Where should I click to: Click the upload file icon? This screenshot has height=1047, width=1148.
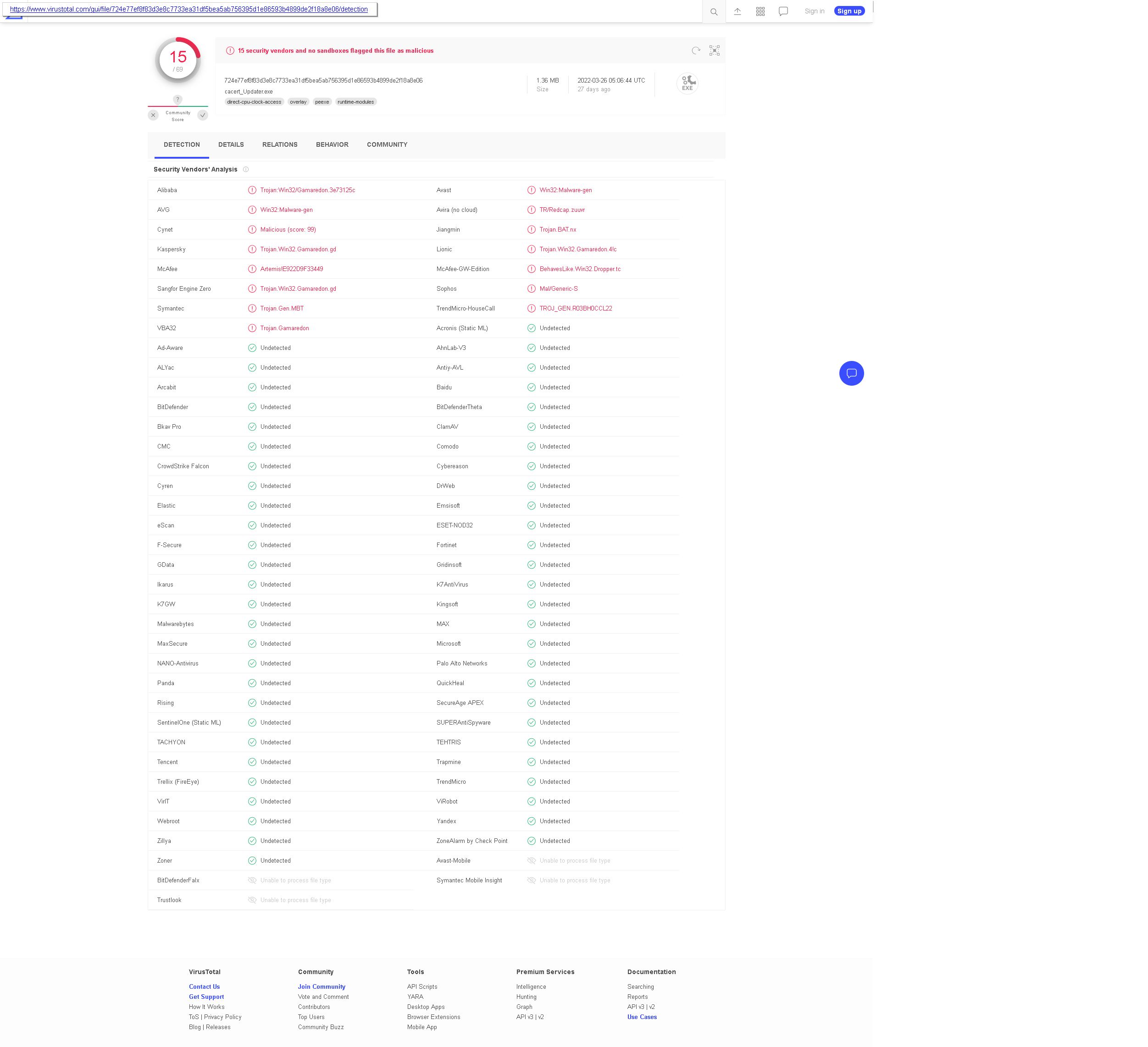tap(737, 11)
